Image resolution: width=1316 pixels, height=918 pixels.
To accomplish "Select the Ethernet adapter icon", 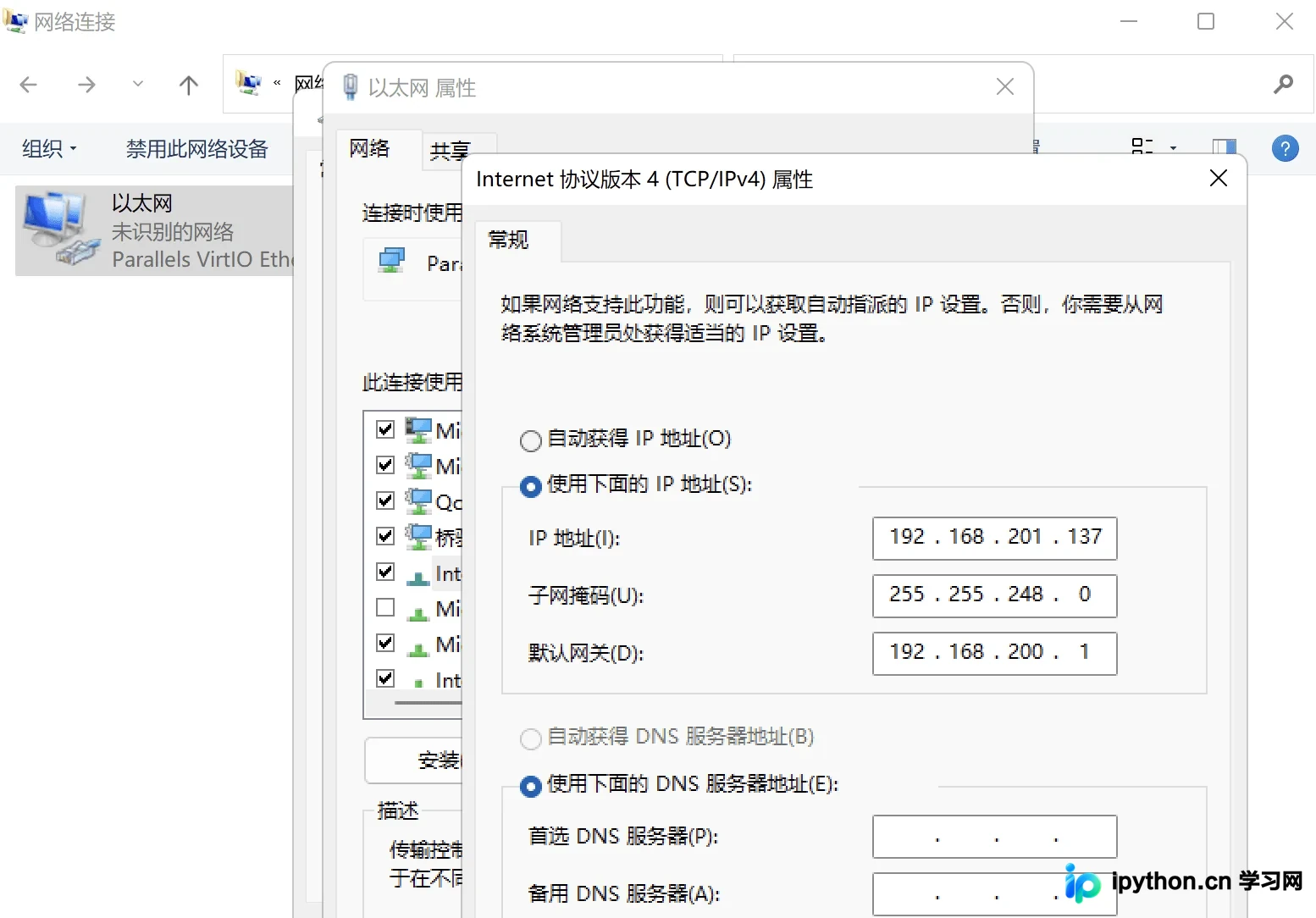I will point(61,229).
